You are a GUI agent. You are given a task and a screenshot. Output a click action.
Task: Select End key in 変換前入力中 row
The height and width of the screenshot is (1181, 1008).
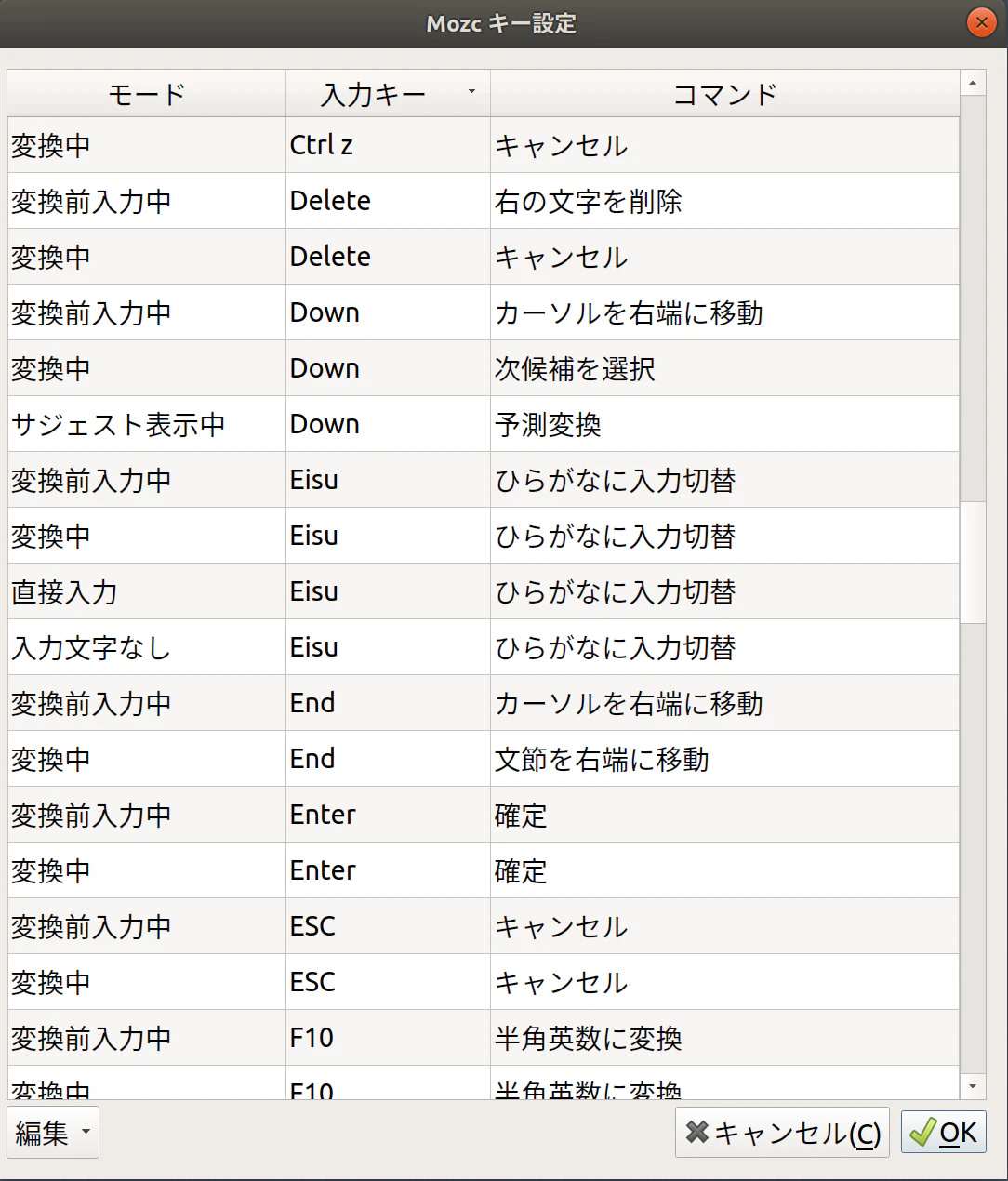pyautogui.click(x=388, y=703)
